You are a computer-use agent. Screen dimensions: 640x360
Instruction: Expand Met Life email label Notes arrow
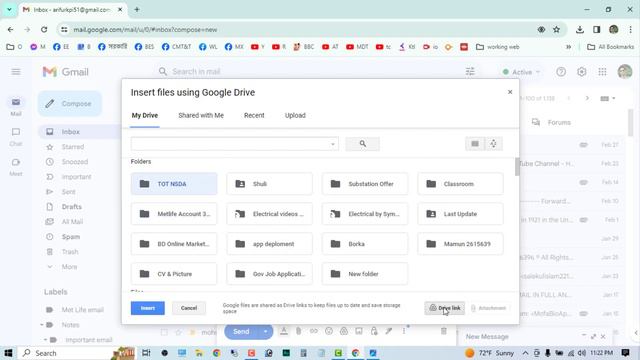pyautogui.click(x=42, y=325)
